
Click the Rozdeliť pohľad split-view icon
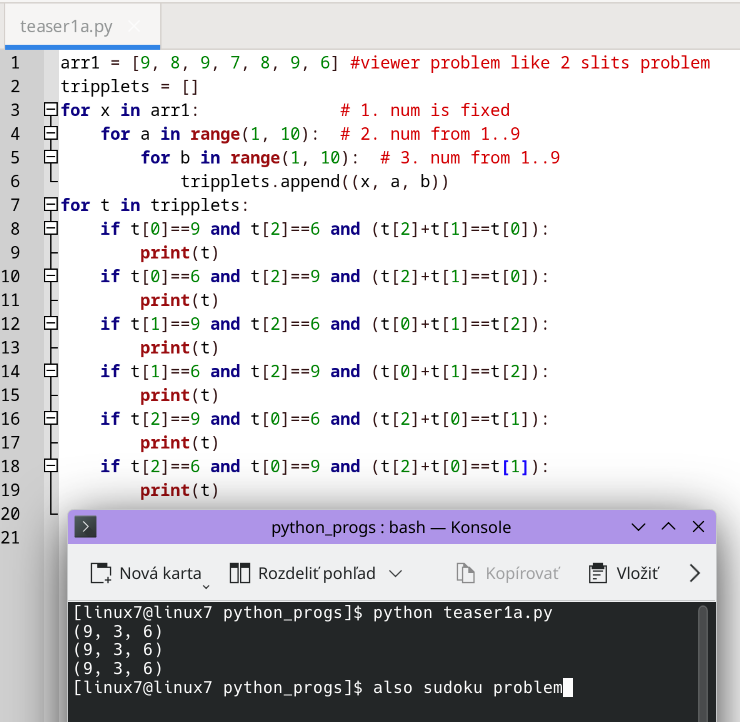point(240,573)
